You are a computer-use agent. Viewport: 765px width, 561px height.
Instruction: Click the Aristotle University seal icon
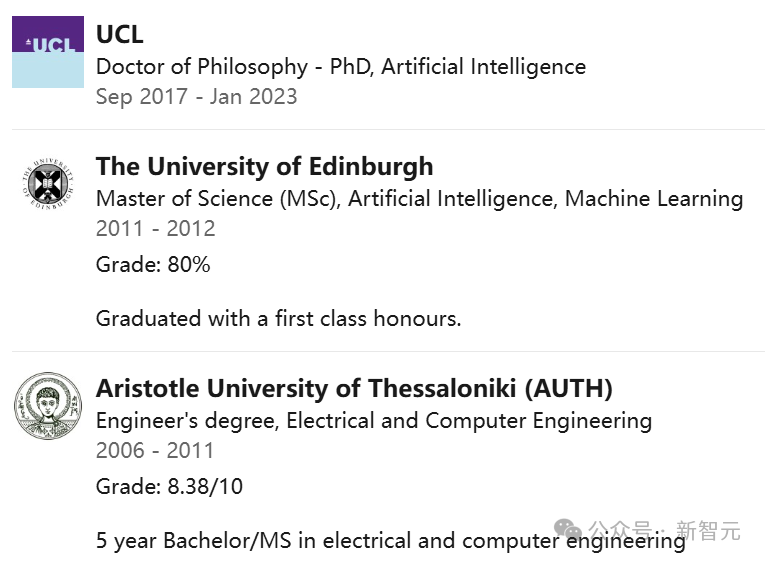pyautogui.click(x=48, y=407)
